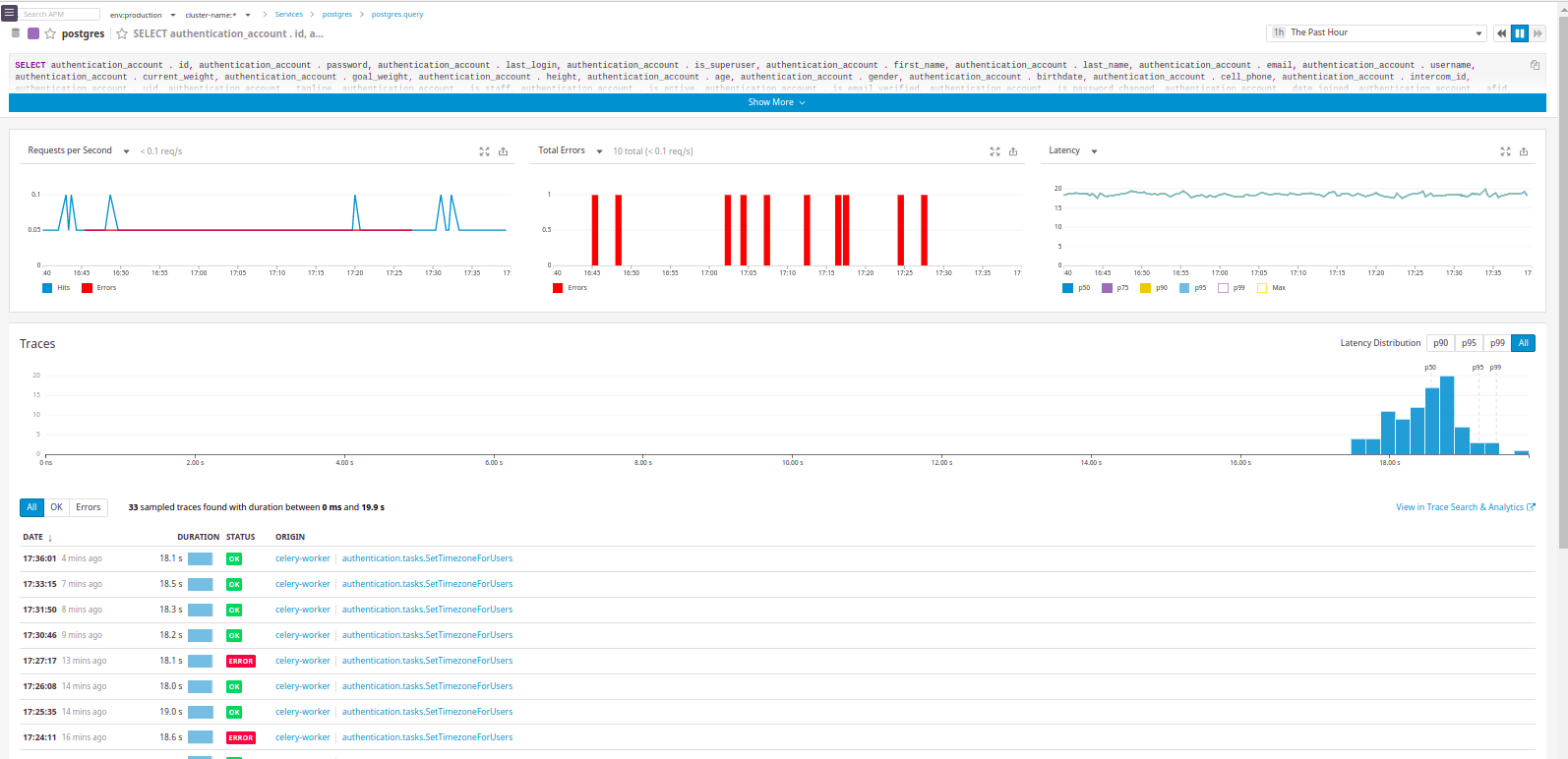Toggle Errors series in Requests per Second legend

pos(99,288)
